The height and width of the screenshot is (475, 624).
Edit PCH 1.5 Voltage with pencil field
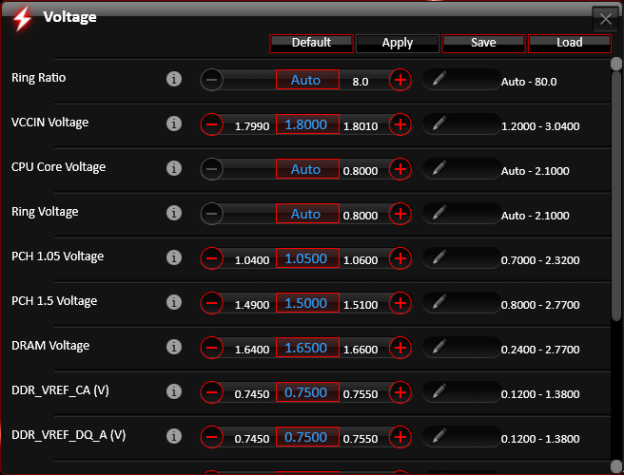pos(461,302)
